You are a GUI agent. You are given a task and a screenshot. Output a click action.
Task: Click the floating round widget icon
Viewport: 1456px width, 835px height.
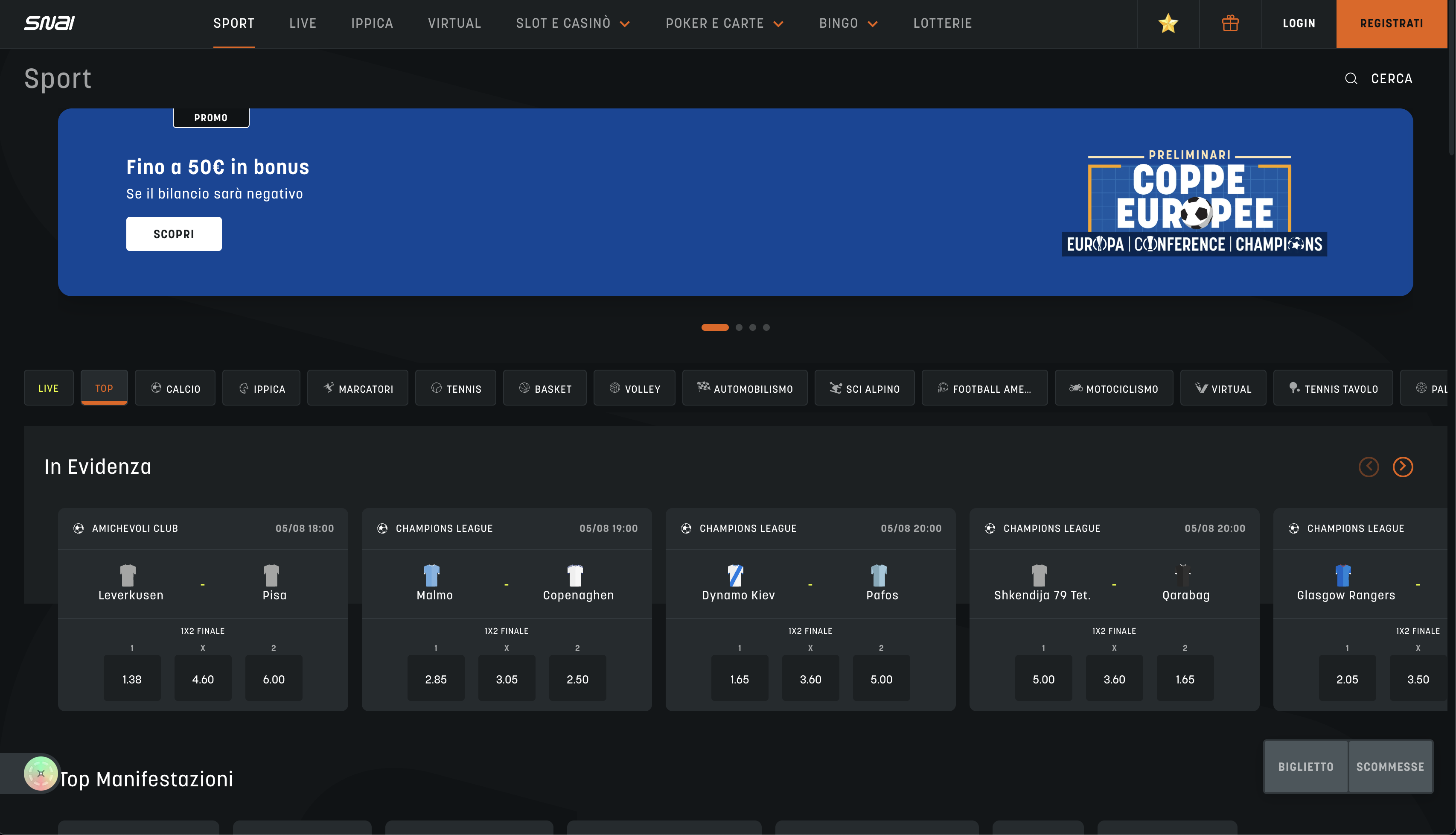tap(41, 773)
